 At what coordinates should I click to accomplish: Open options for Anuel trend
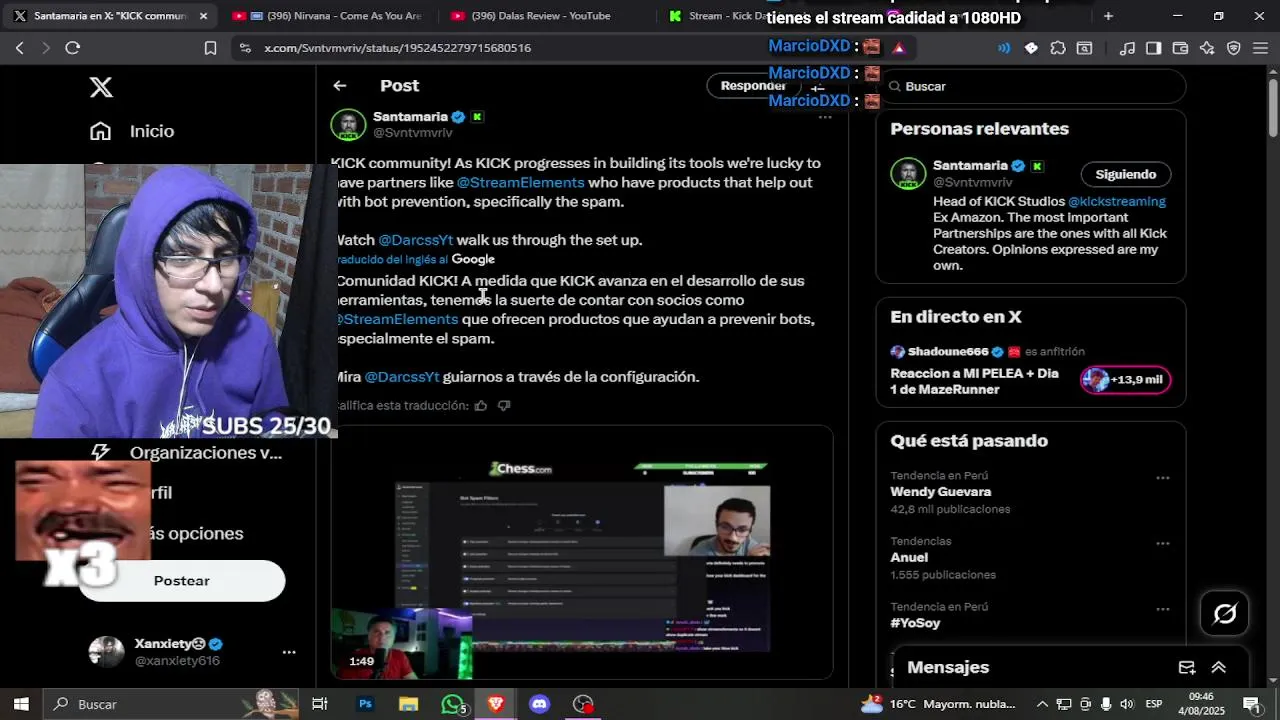[1163, 544]
